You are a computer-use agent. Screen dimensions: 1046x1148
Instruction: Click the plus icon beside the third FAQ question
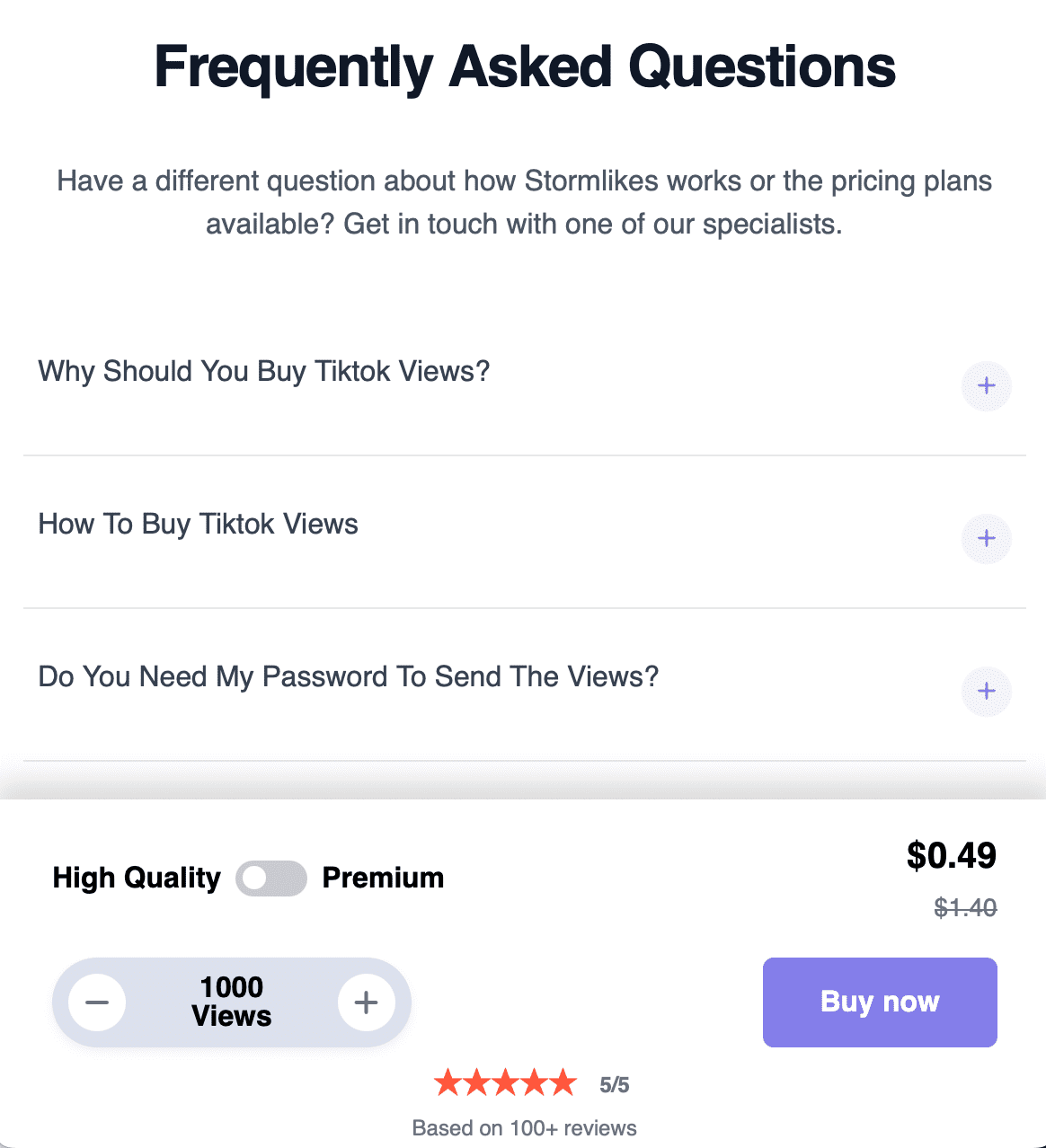click(986, 692)
